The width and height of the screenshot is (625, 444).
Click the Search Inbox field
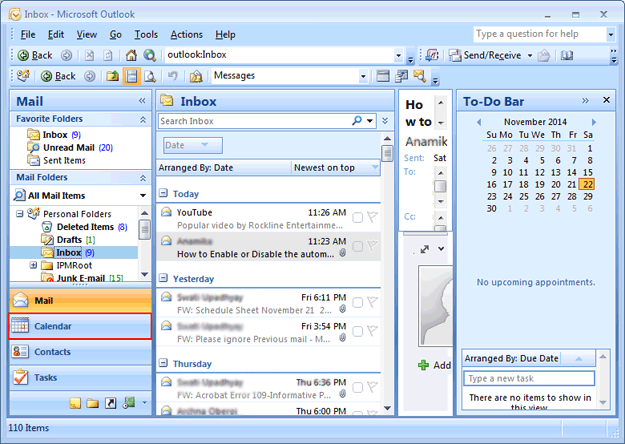(254, 121)
